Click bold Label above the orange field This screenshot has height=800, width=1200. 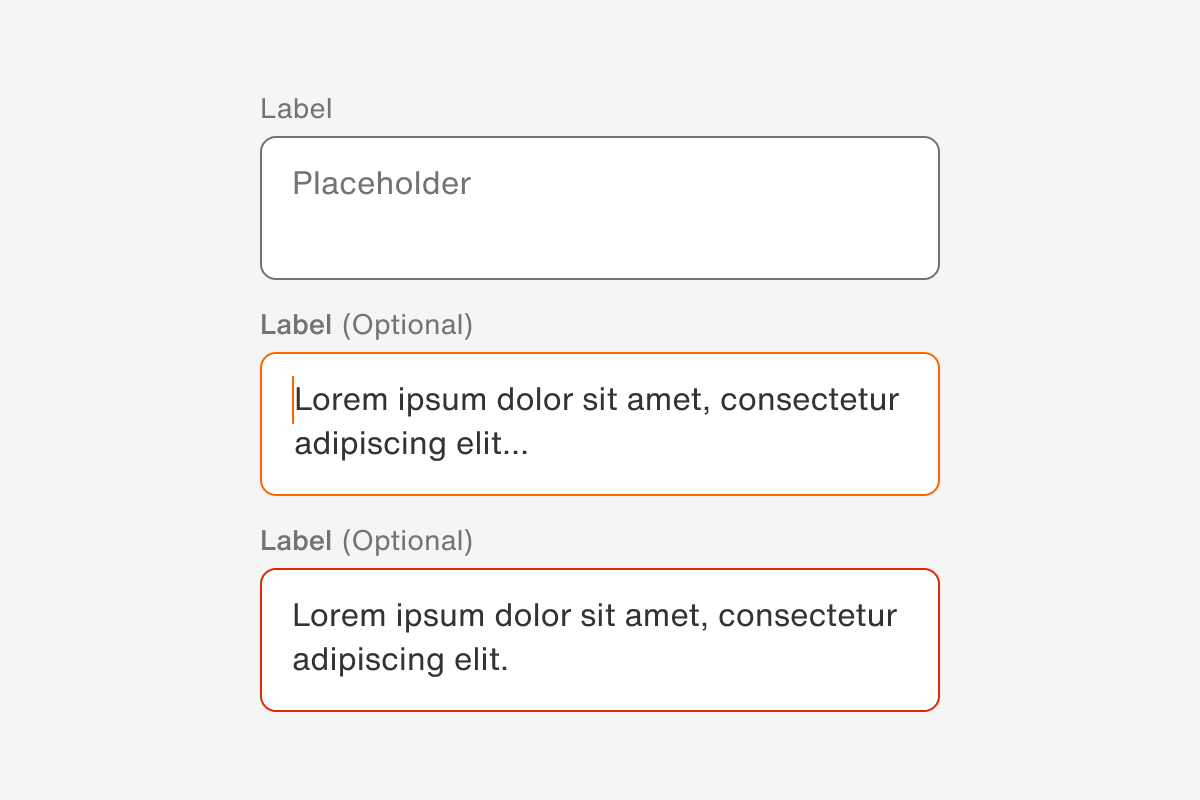[x=296, y=325]
